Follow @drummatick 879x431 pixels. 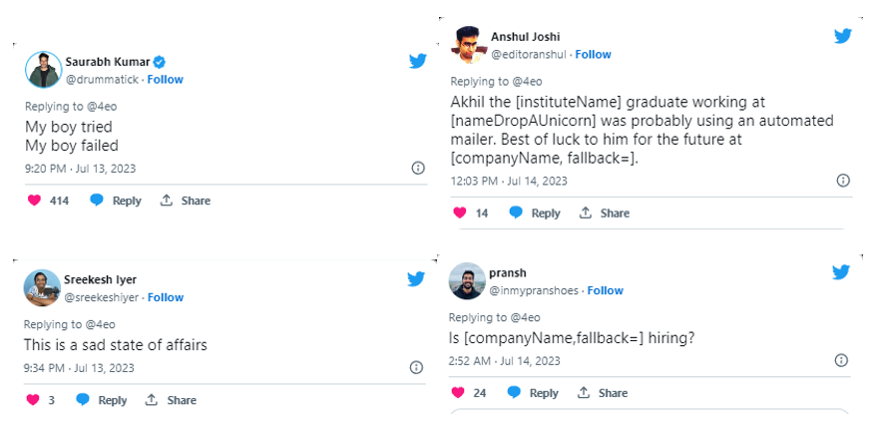coord(165,79)
